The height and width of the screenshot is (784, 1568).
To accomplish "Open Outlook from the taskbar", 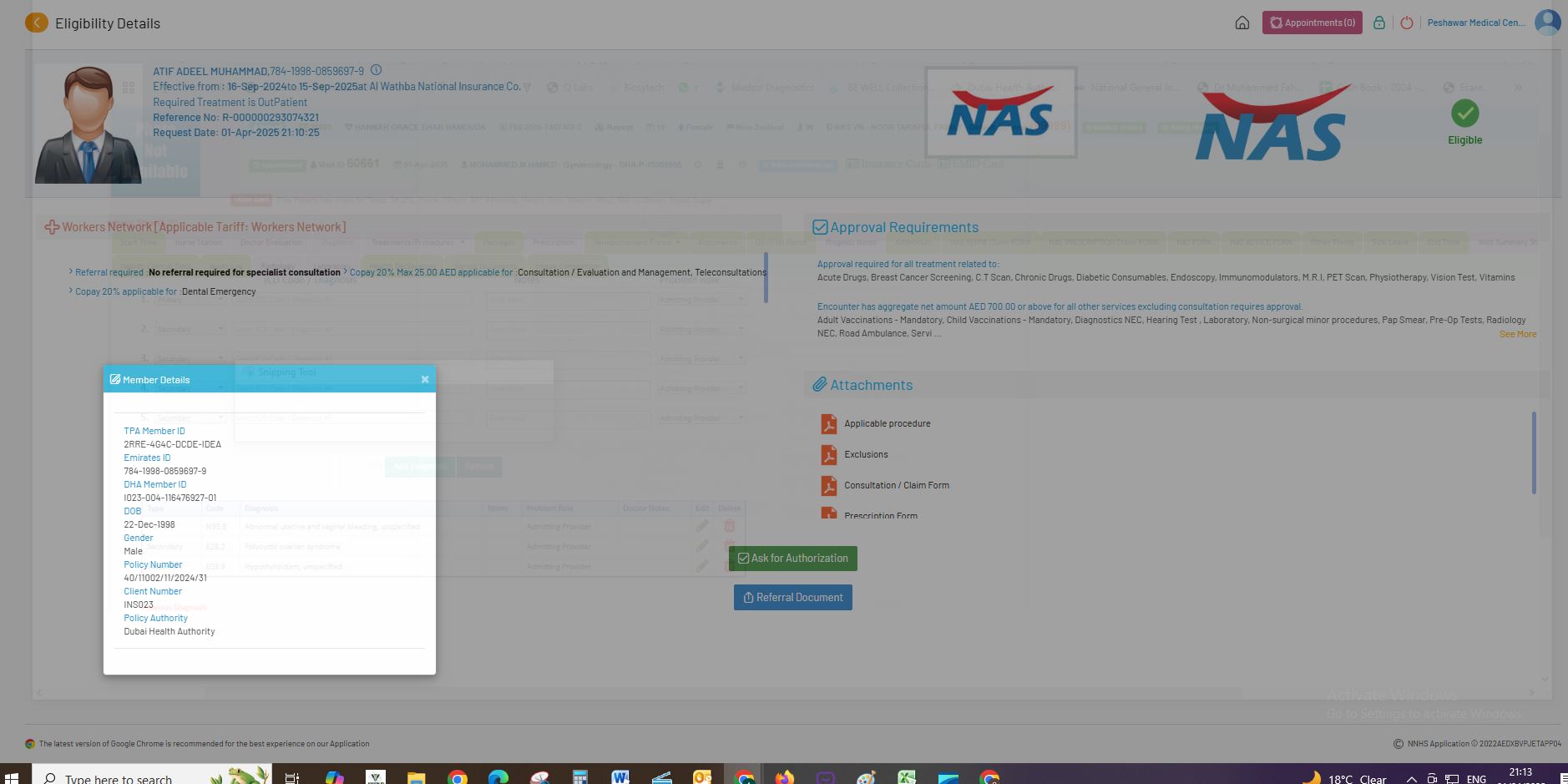I will pyautogui.click(x=702, y=778).
